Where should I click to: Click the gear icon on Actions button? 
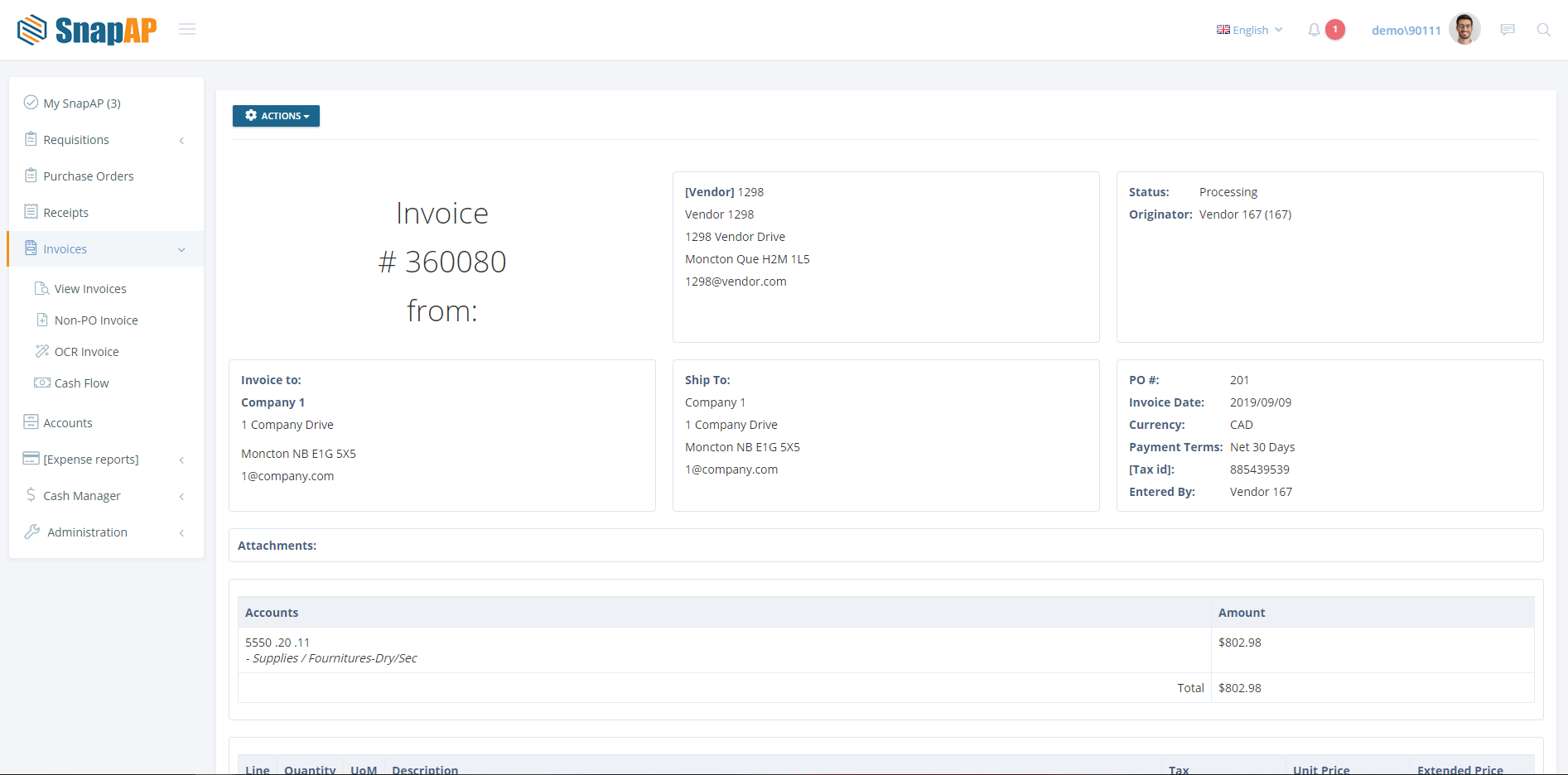[251, 115]
